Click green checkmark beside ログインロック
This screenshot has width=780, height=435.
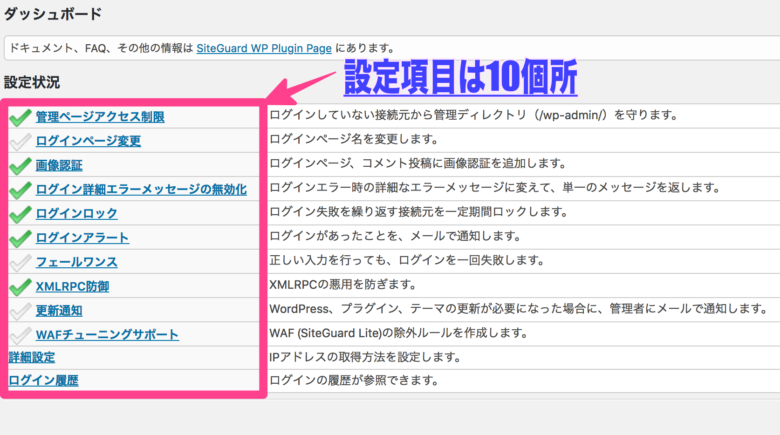point(20,215)
